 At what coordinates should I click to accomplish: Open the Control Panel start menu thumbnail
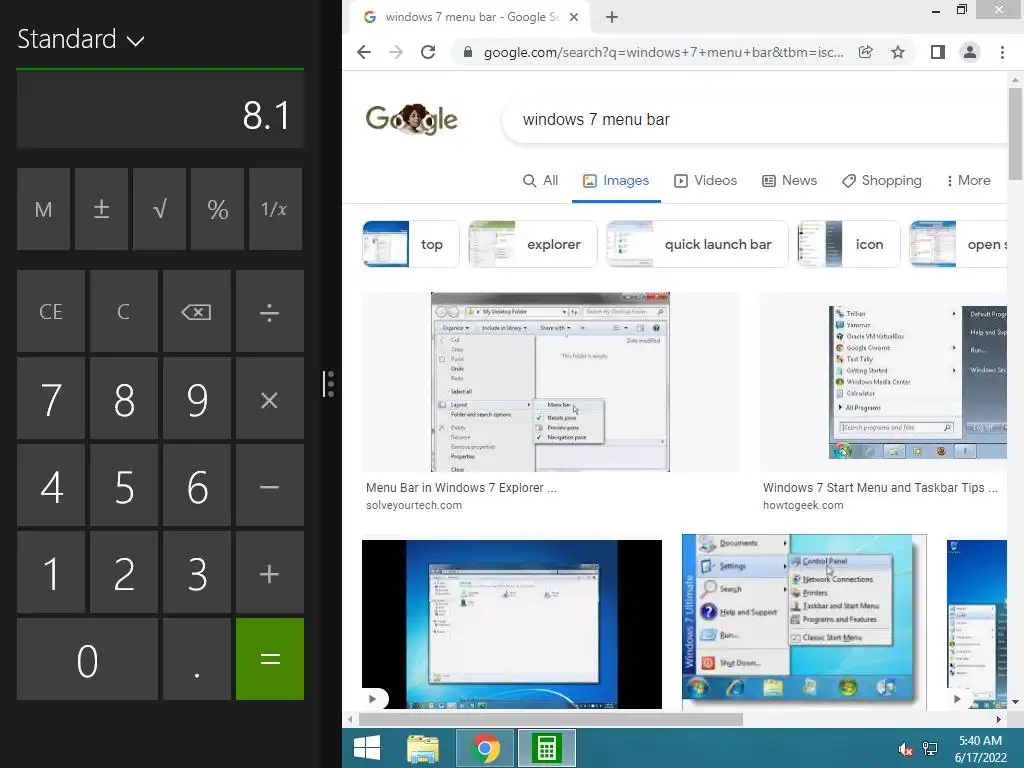click(x=804, y=622)
